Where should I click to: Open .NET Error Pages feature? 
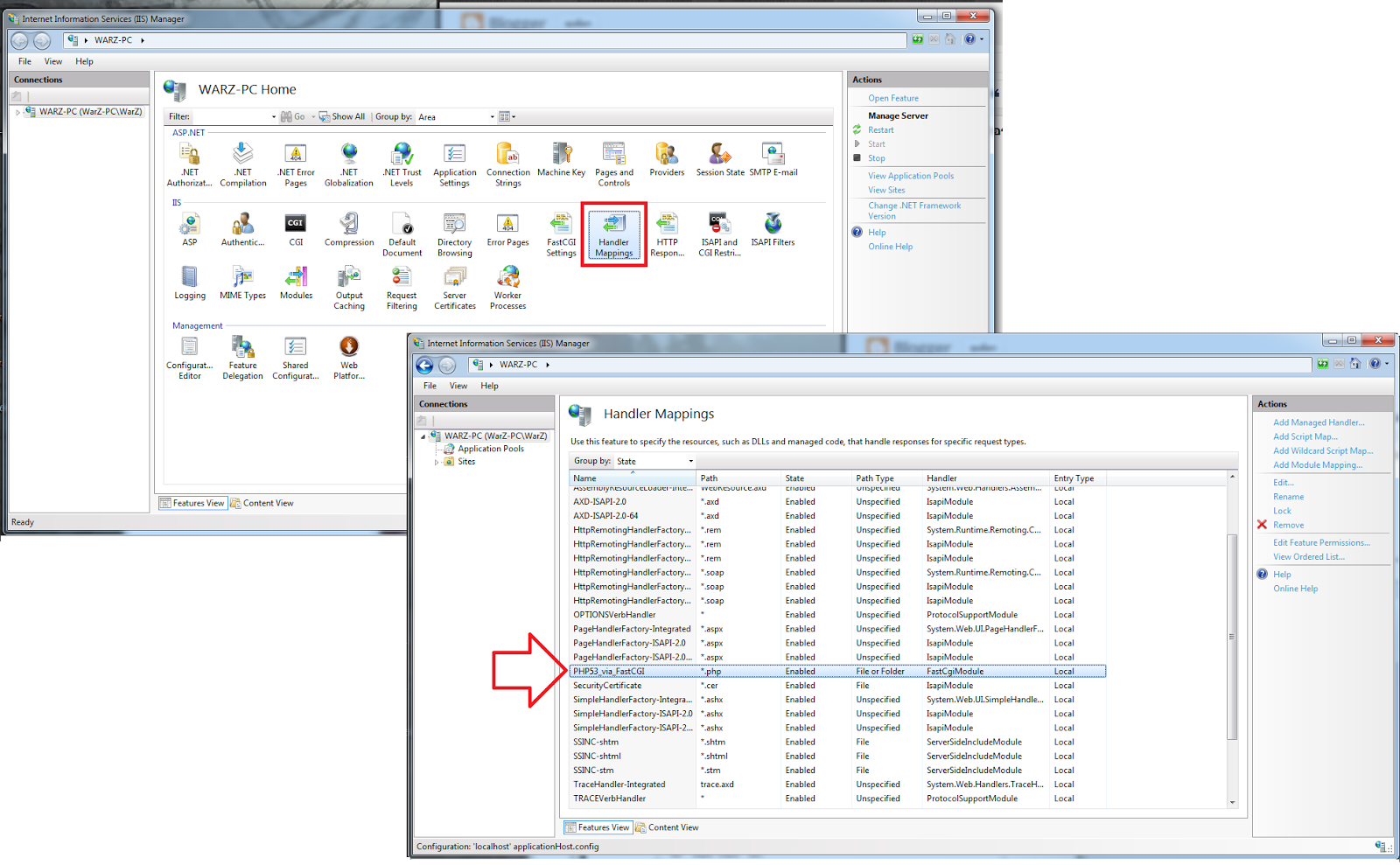(x=296, y=164)
